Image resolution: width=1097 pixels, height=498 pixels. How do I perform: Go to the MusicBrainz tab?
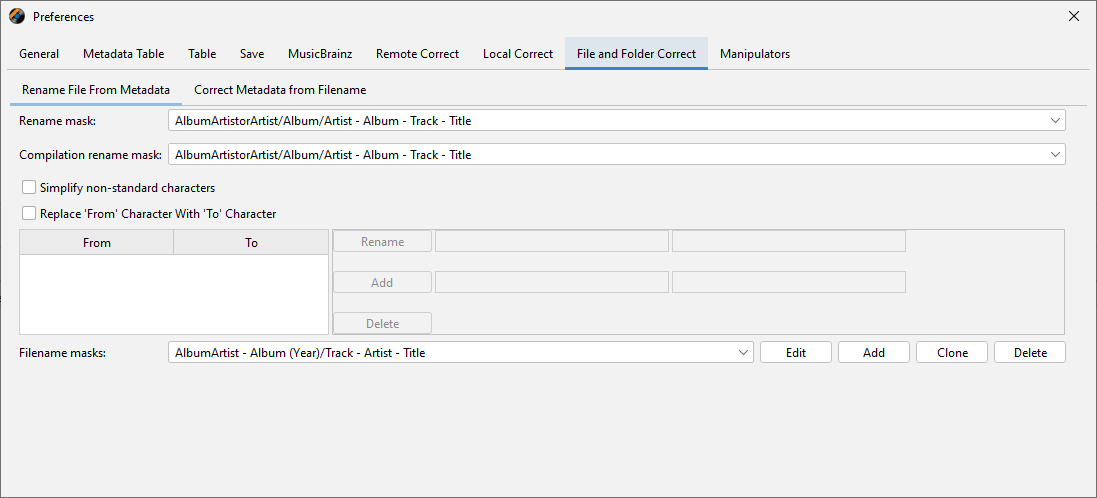(x=319, y=54)
